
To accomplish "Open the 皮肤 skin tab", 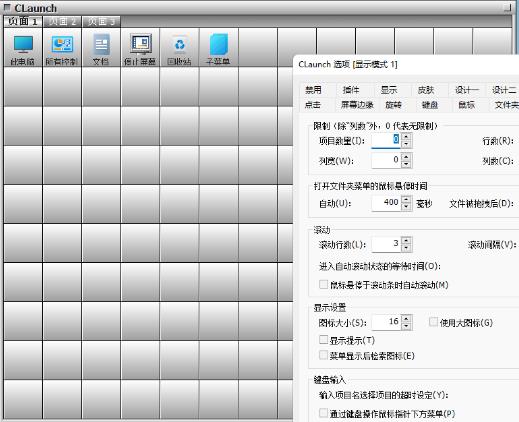I will click(426, 90).
